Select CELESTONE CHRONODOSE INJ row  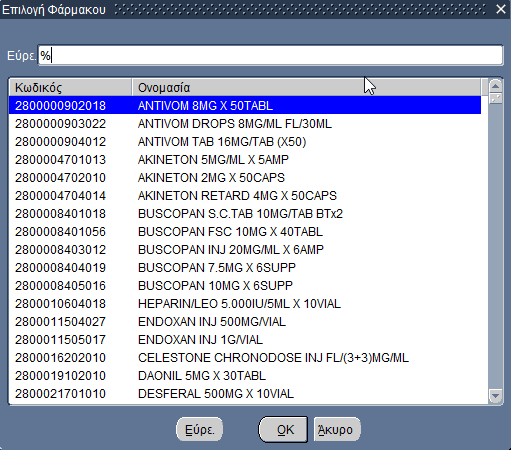coord(245,358)
